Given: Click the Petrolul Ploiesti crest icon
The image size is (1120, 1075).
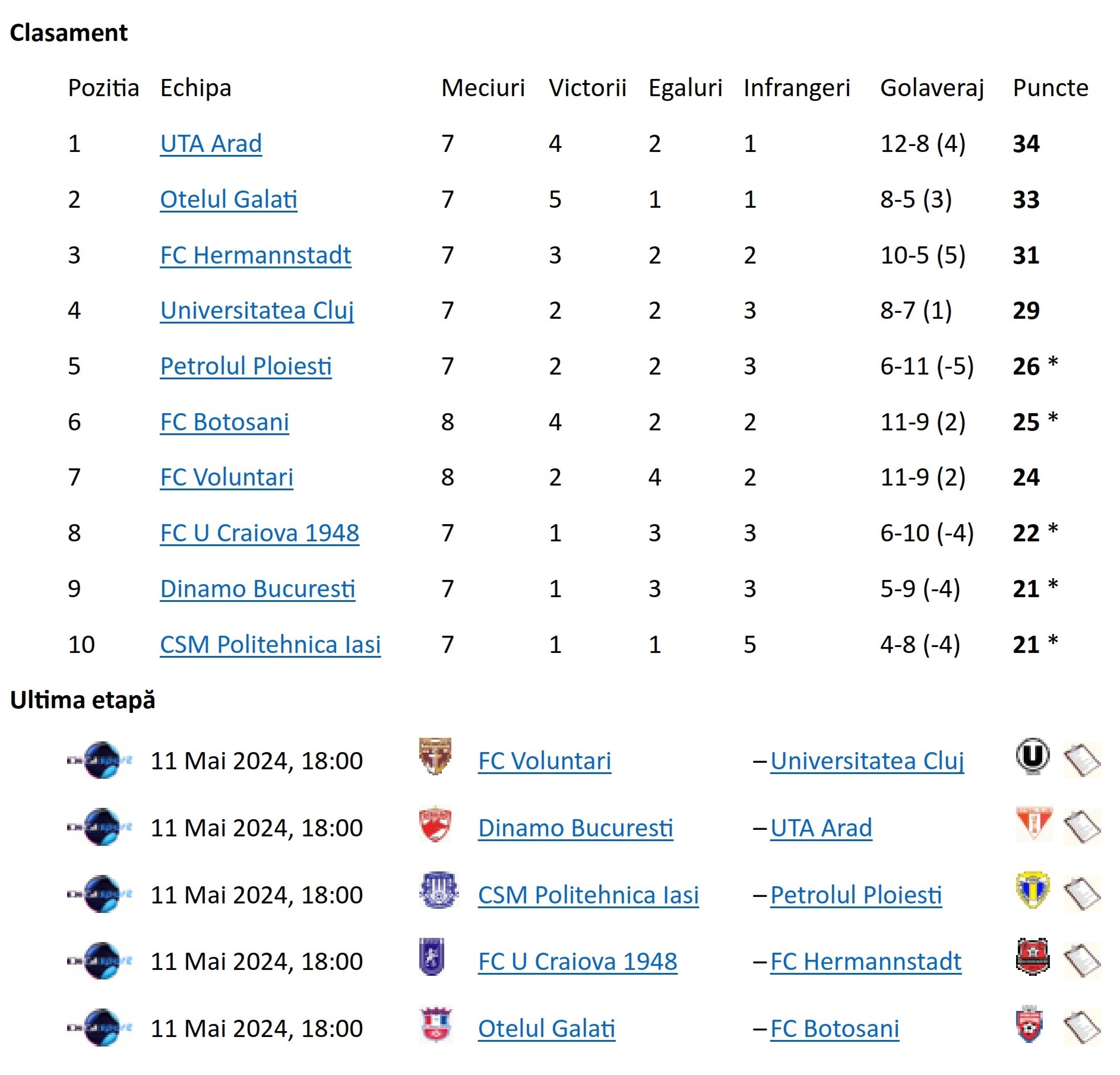Looking at the screenshot, I should coord(1033,890).
